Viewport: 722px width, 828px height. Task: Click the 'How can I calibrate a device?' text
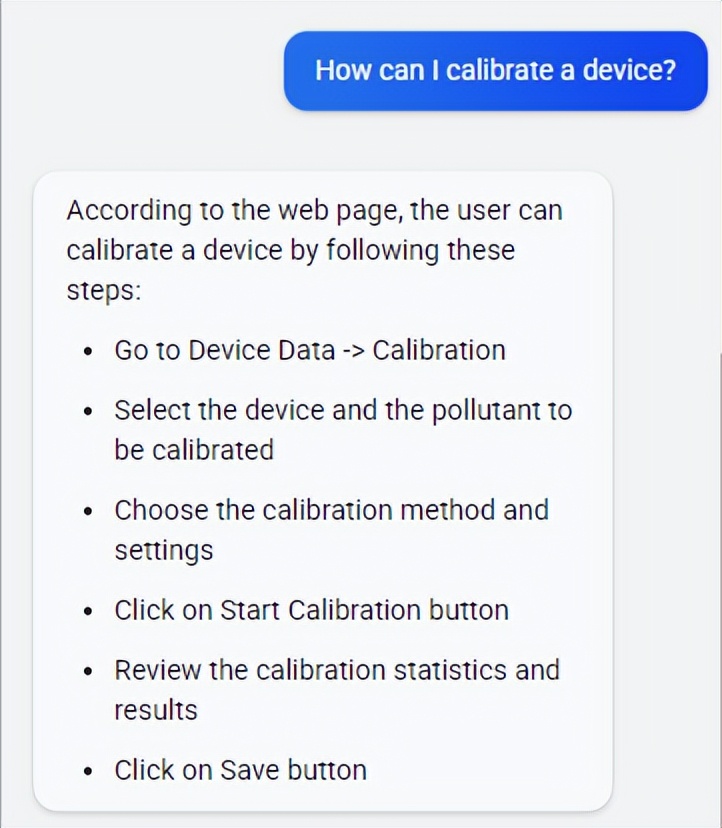point(495,70)
